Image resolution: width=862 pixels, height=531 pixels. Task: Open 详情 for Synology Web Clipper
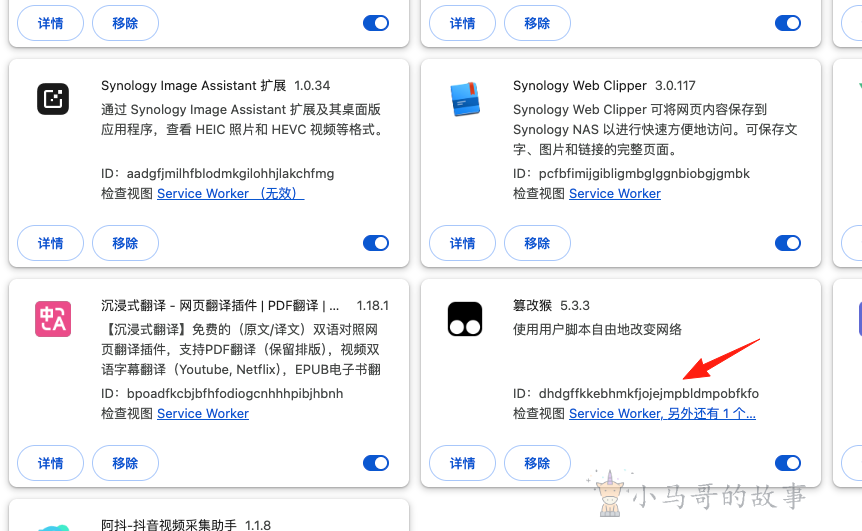(462, 243)
